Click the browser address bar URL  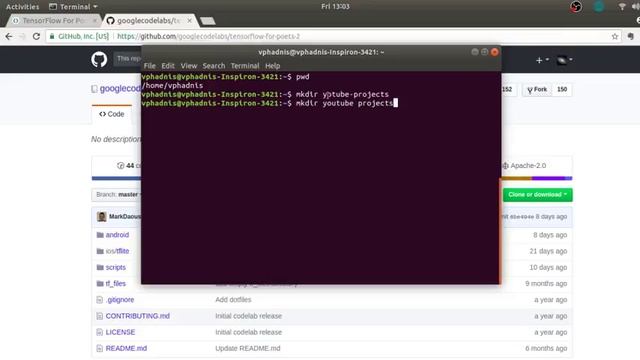[x=208, y=36]
